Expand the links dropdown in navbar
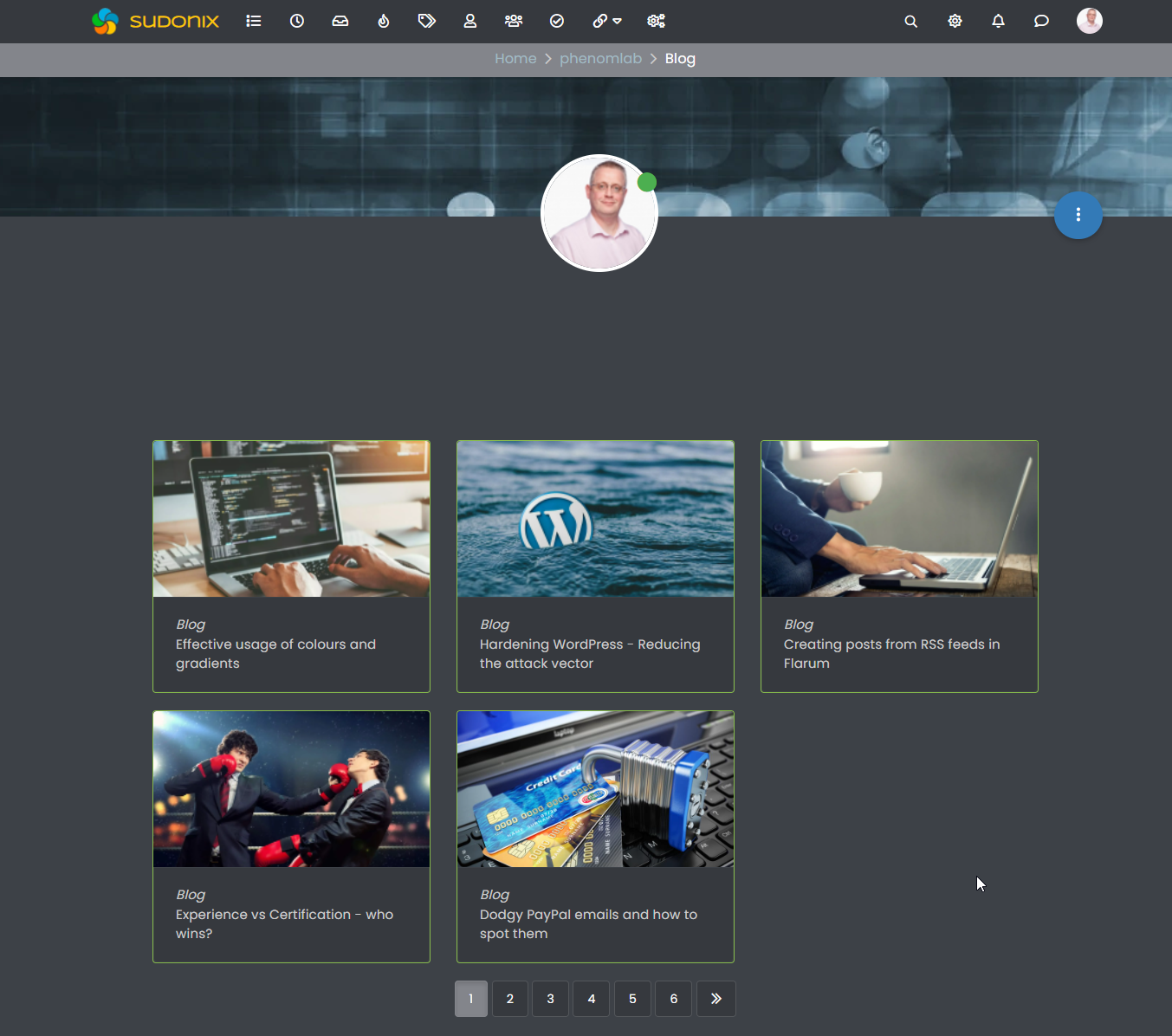The height and width of the screenshot is (1036, 1172). (x=606, y=21)
